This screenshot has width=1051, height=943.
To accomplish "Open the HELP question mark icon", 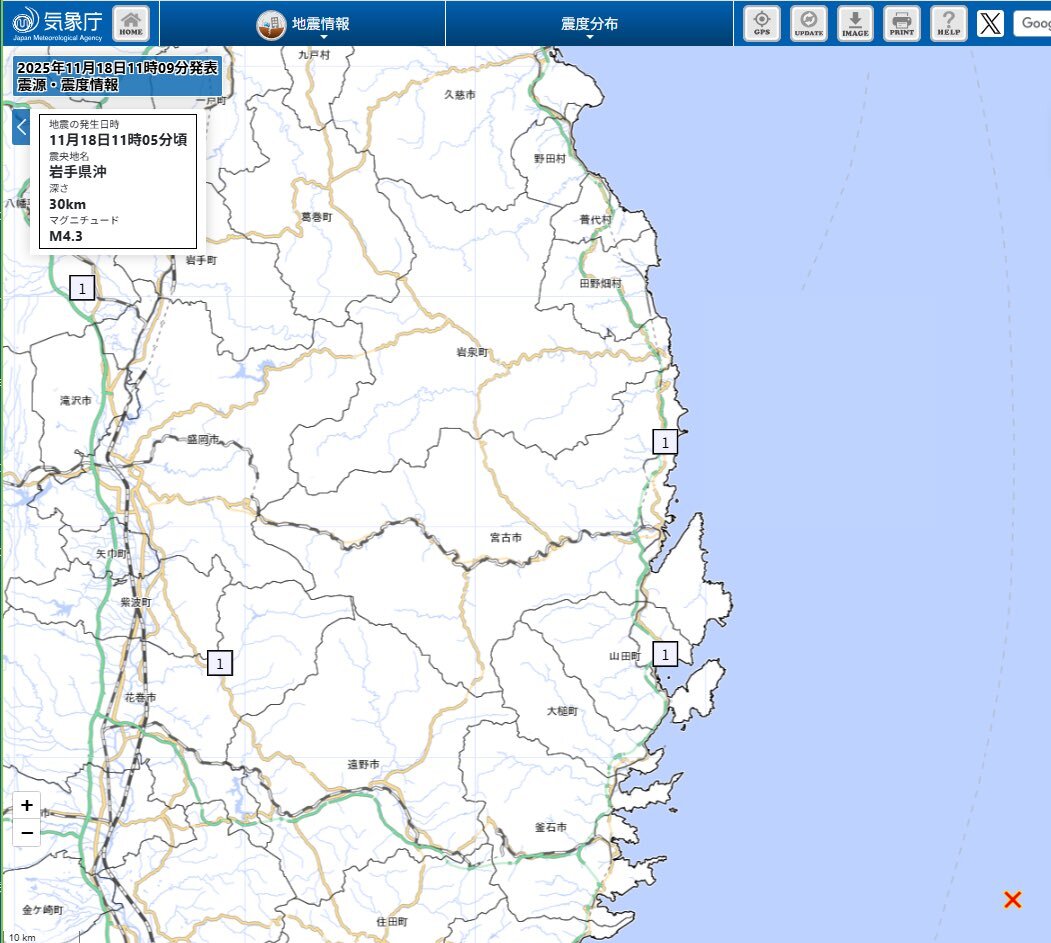I will point(948,23).
